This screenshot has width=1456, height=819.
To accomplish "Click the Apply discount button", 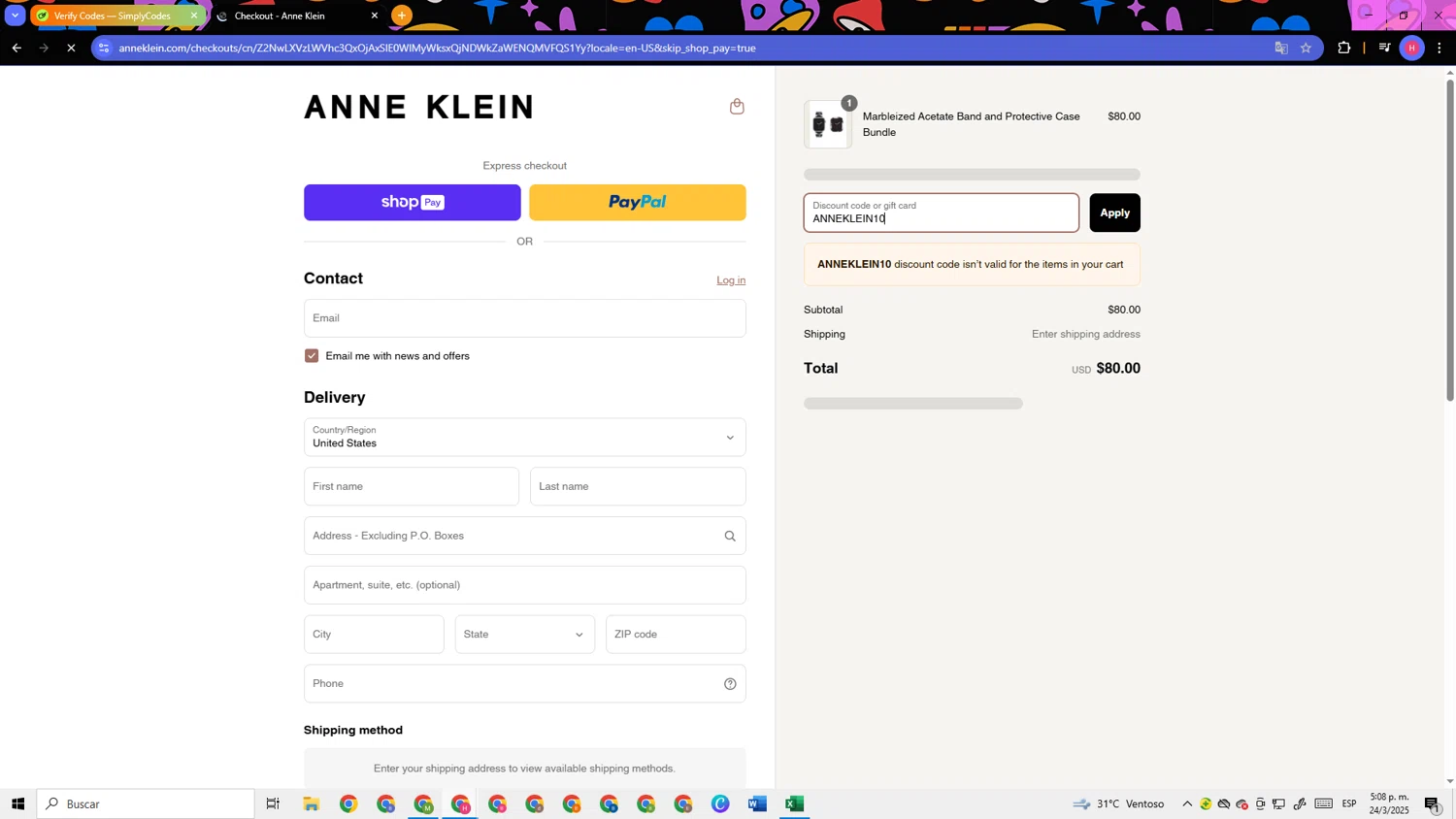I will pyautogui.click(x=1114, y=213).
